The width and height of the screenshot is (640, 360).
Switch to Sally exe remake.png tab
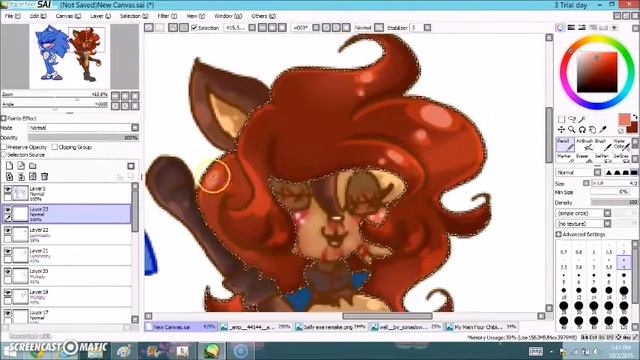point(330,327)
